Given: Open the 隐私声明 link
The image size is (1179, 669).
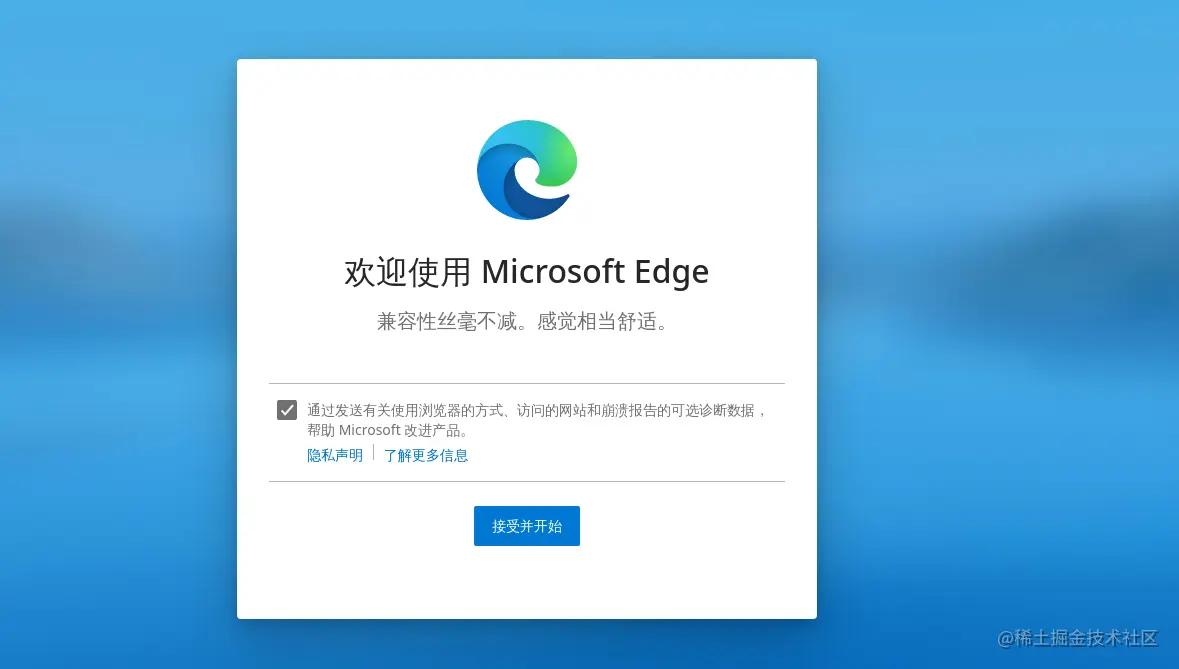Looking at the screenshot, I should [x=335, y=455].
